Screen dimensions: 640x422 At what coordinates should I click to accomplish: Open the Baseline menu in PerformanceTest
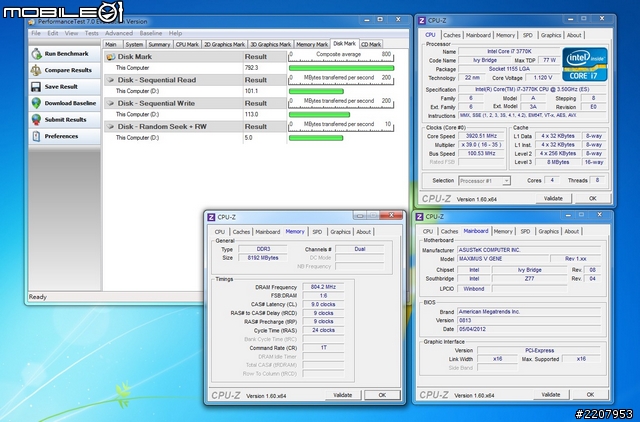click(151, 33)
